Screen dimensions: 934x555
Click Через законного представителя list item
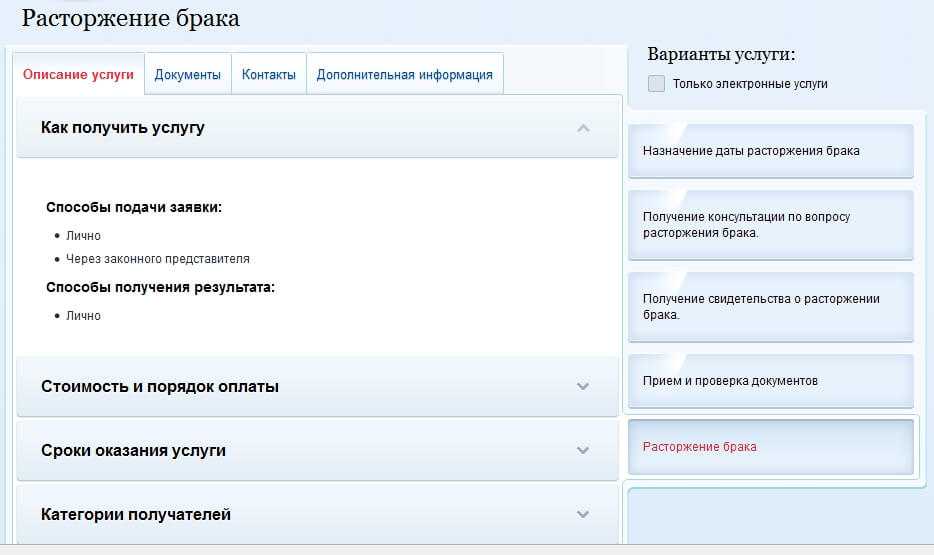point(158,259)
